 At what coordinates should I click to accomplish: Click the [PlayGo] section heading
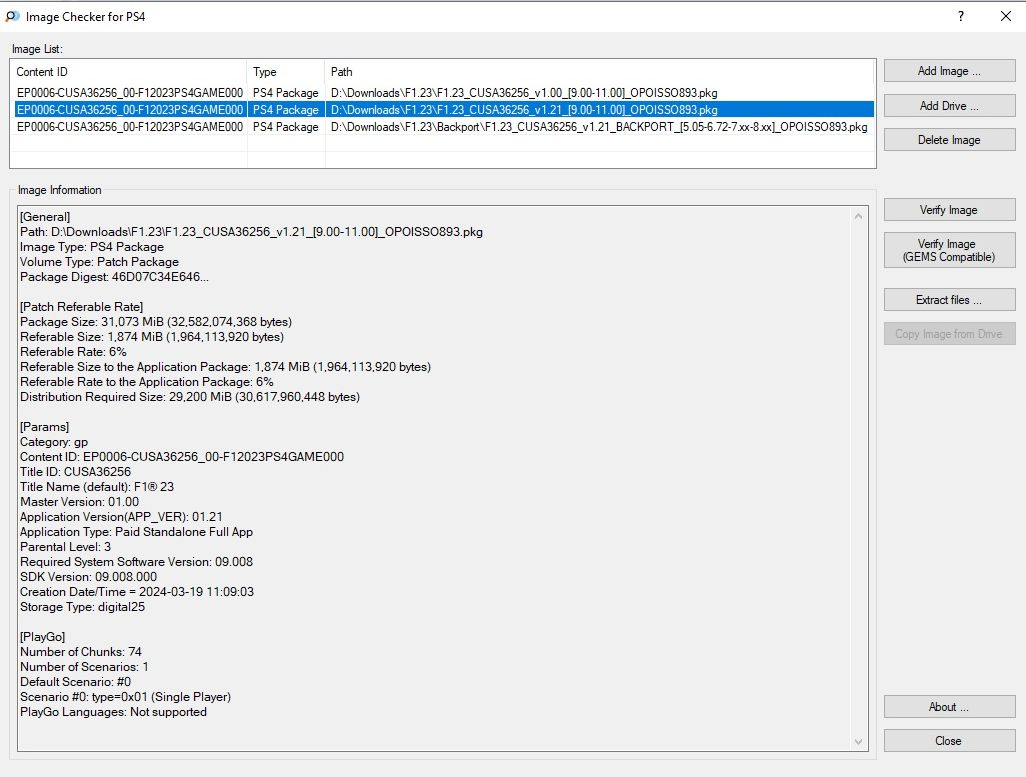(43, 637)
